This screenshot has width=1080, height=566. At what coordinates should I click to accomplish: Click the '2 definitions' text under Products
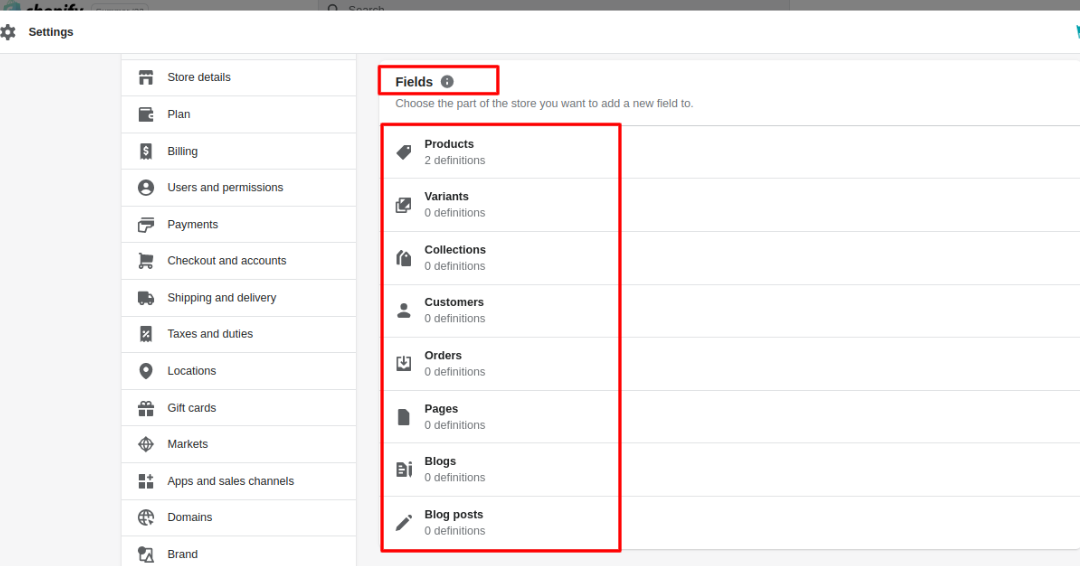point(455,160)
